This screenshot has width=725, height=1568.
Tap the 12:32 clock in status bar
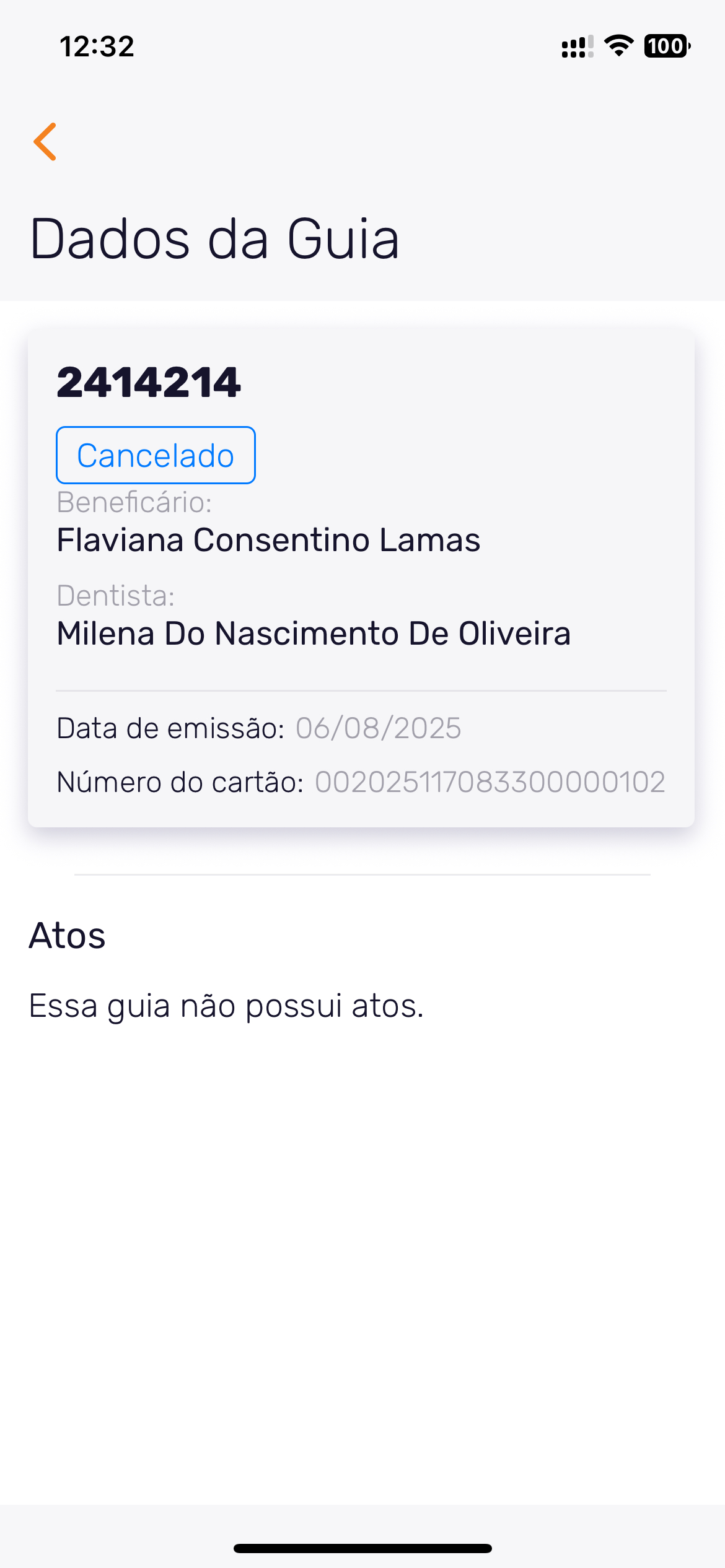point(97,46)
